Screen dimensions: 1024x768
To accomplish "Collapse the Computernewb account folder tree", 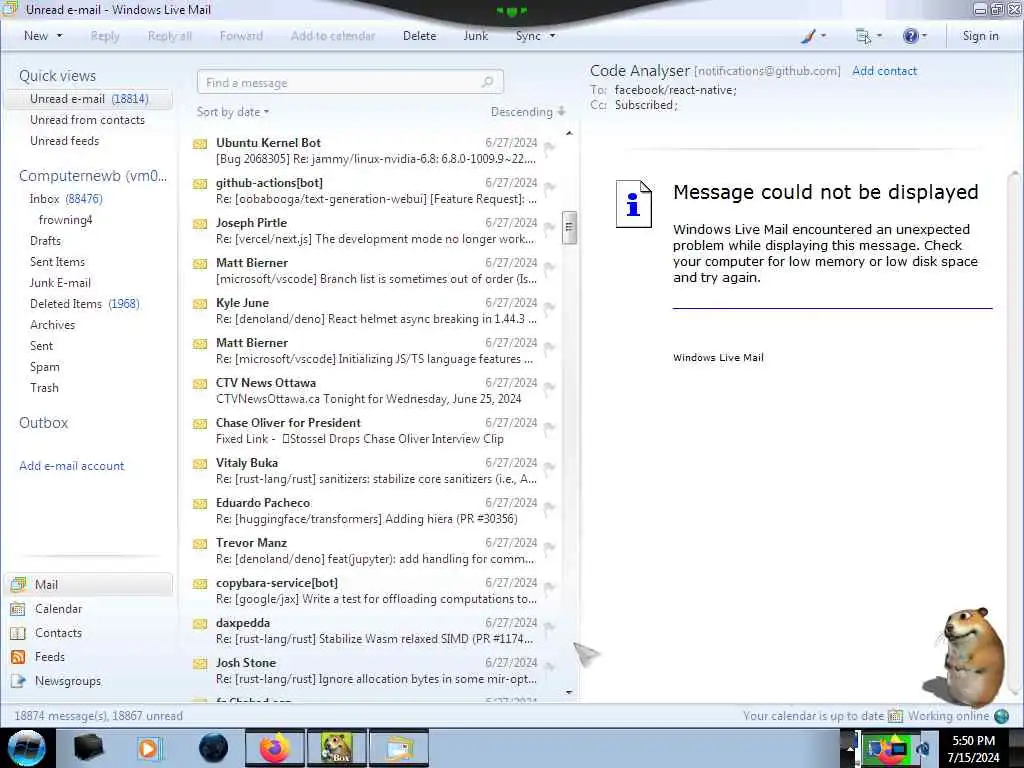I will coord(93,176).
